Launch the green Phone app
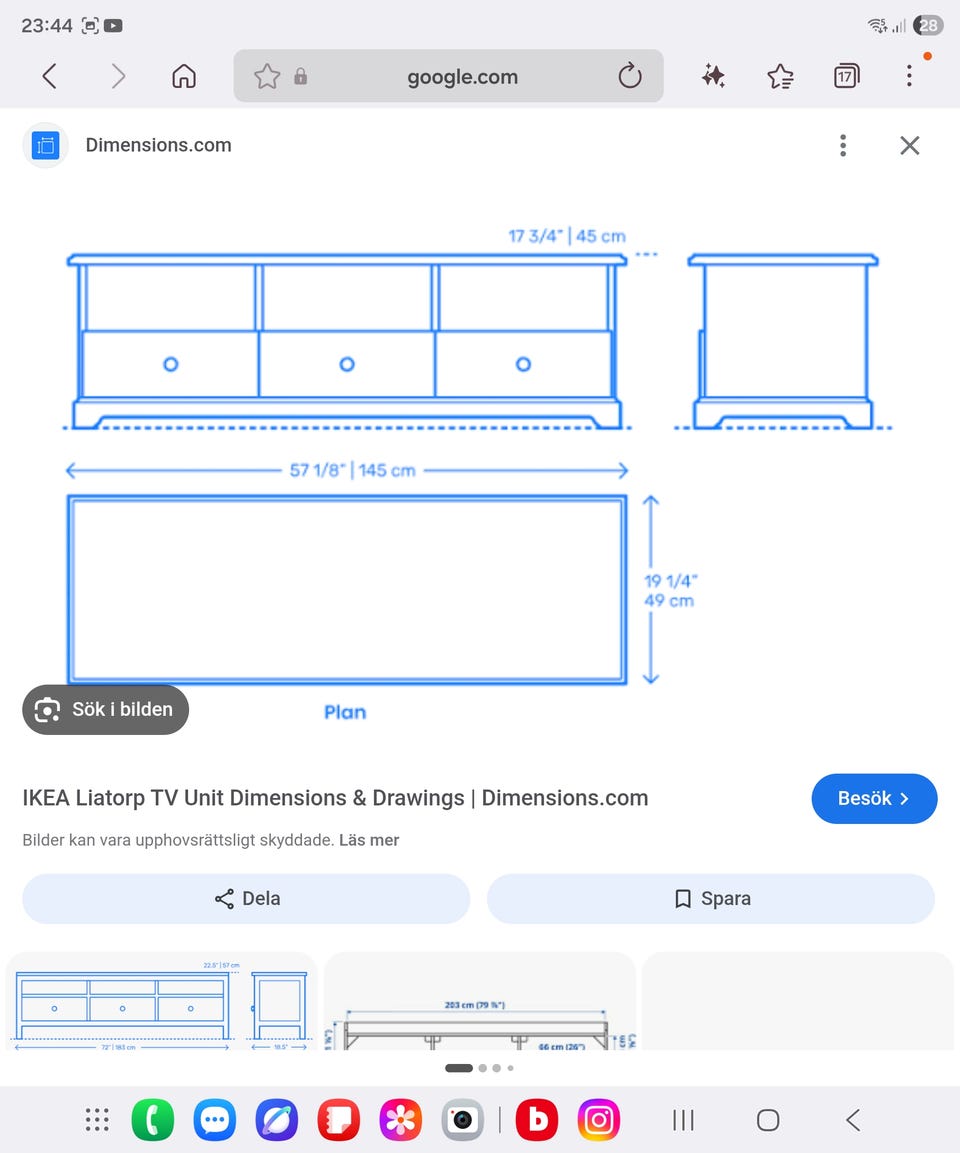Viewport: 960px width, 1153px height. pyautogui.click(x=153, y=1120)
